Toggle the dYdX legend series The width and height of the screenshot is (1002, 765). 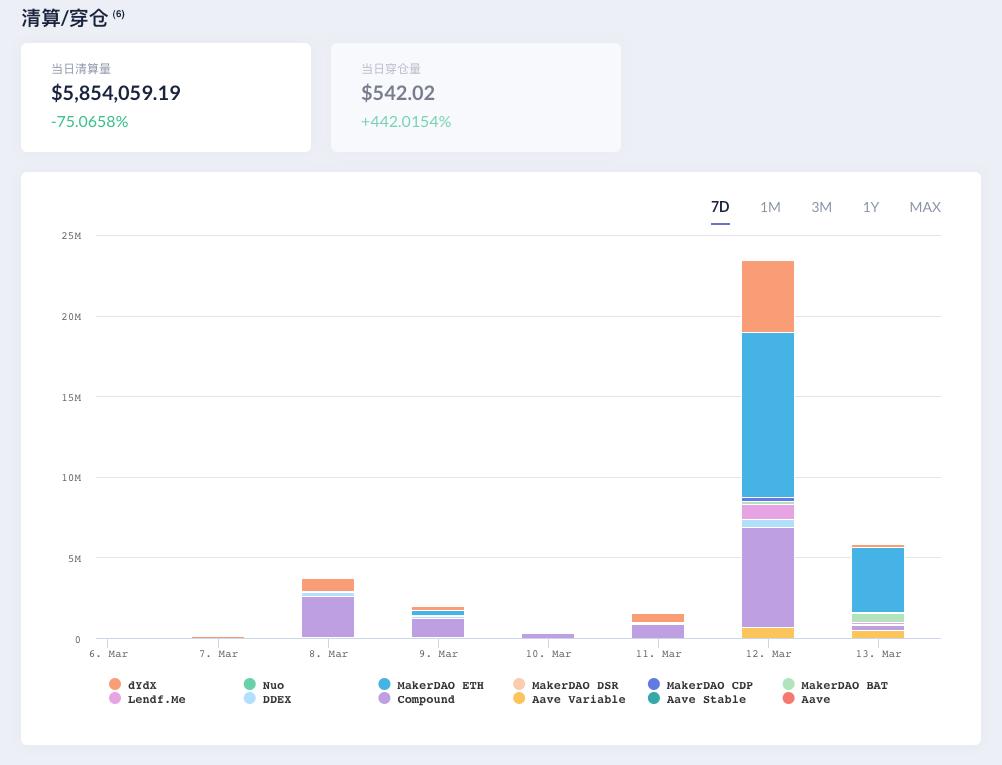click(141, 685)
